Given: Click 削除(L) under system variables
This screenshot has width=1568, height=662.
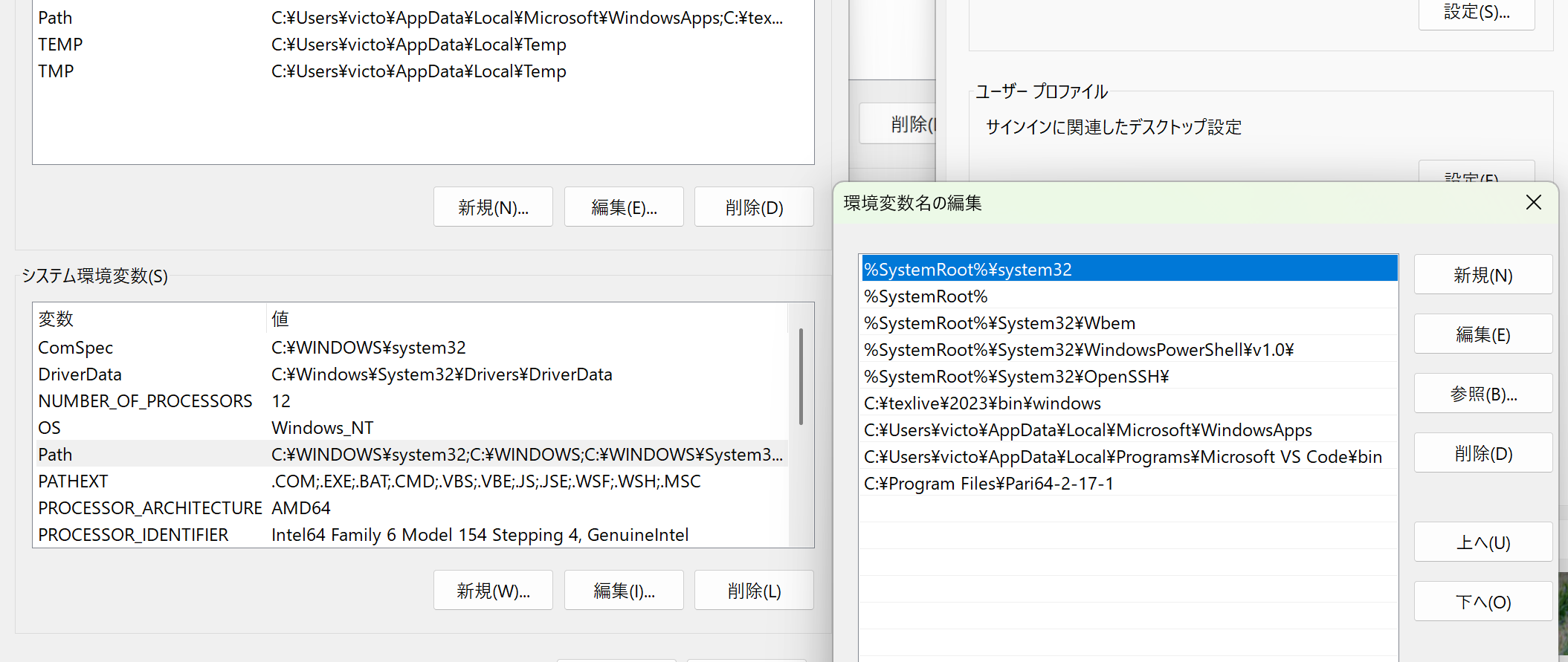Looking at the screenshot, I should pyautogui.click(x=754, y=591).
